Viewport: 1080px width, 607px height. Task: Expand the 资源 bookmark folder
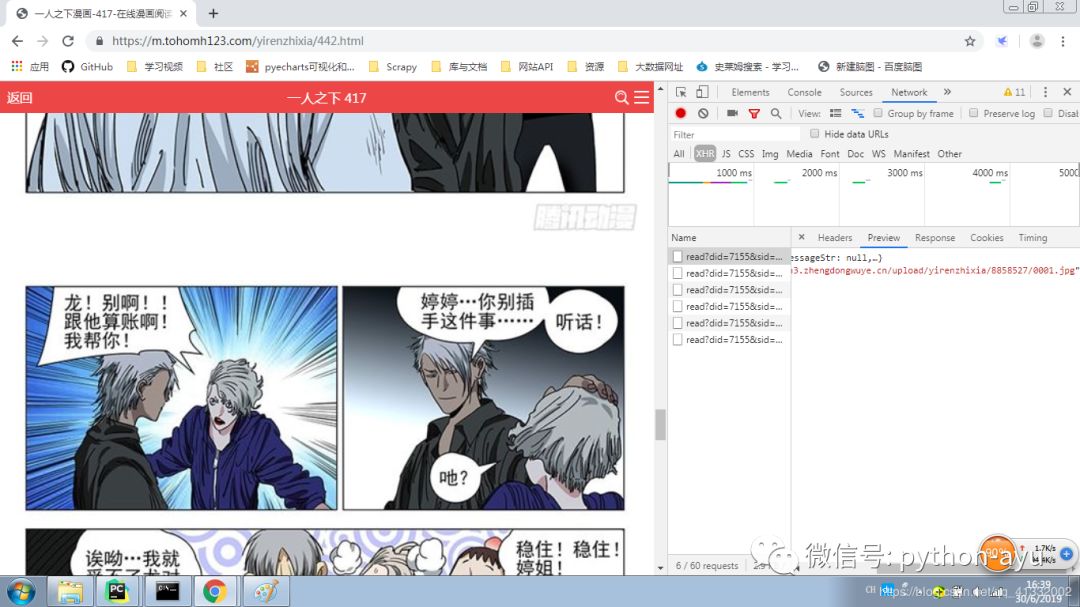586,67
